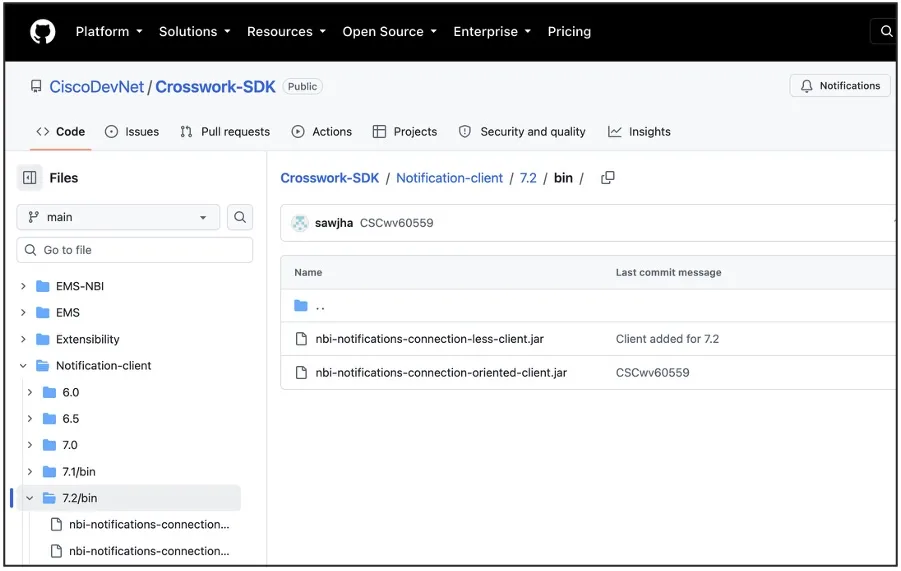Collapse the 7.2/bin folder chevron
The height and width of the screenshot is (571, 901).
[30, 498]
